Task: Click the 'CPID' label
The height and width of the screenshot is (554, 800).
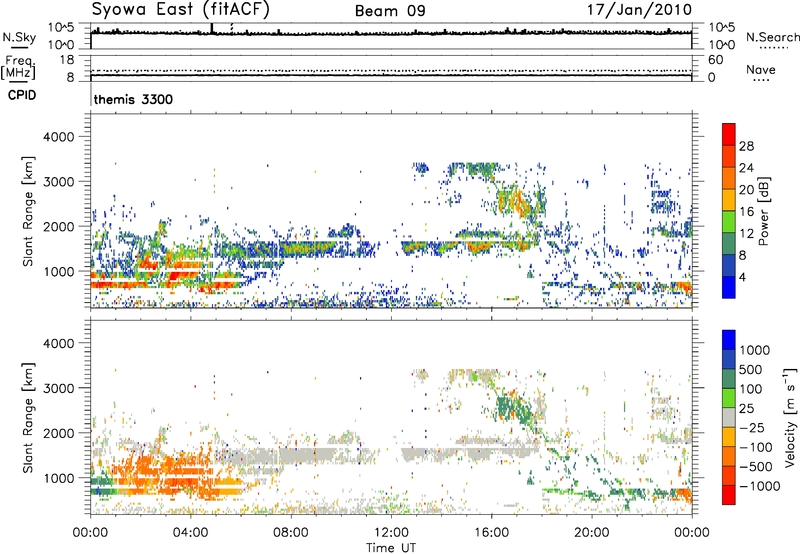Action: pos(22,95)
